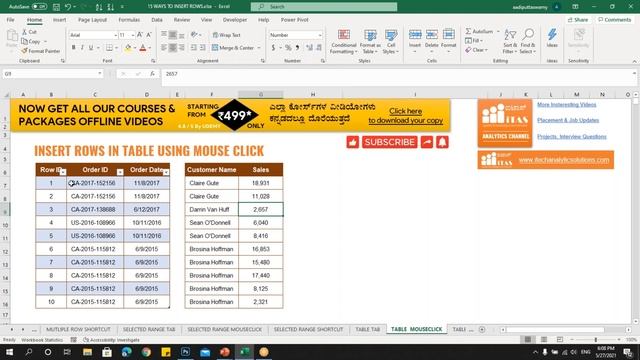Add a new sheet with plus icon
This screenshot has width=640, height=360.
click(x=482, y=329)
